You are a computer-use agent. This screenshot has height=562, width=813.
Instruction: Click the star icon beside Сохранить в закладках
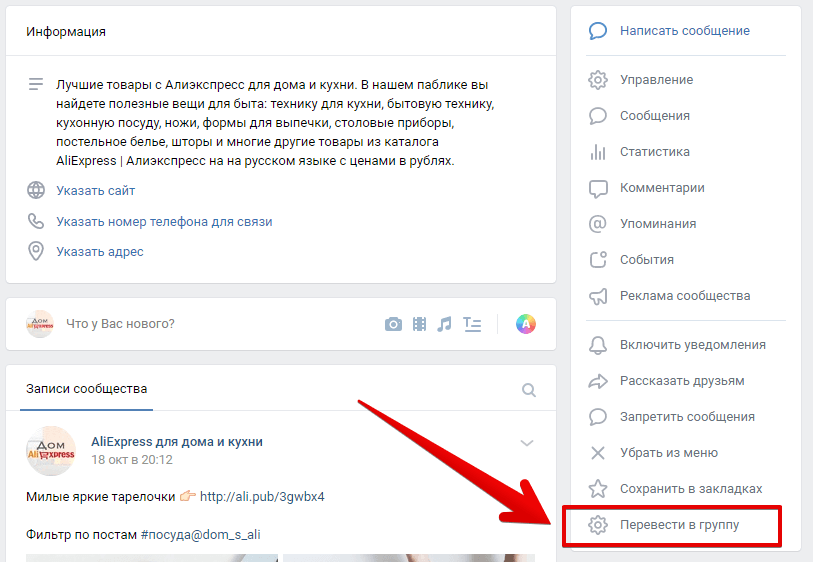[x=597, y=489]
